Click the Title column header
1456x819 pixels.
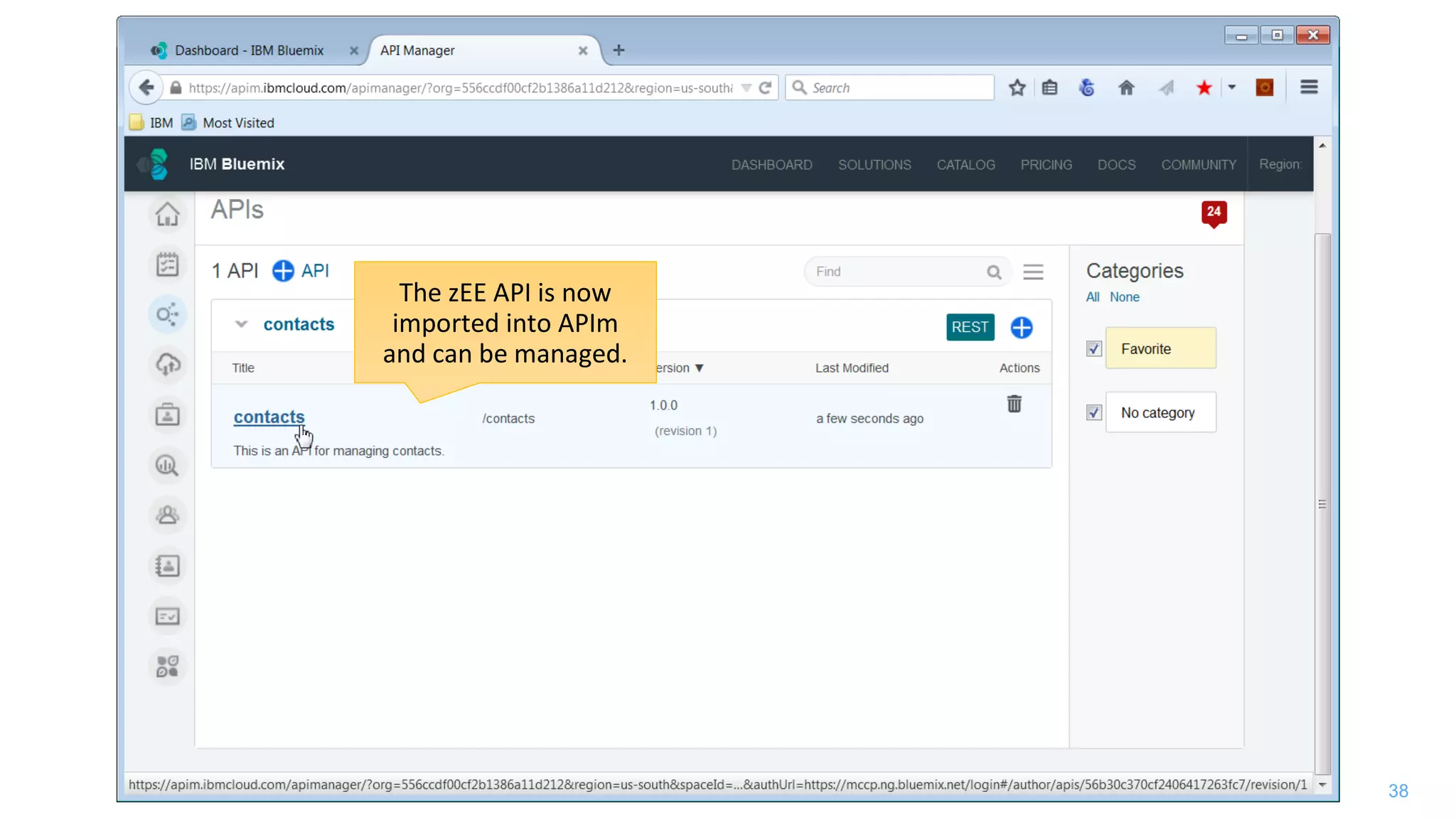click(x=243, y=368)
